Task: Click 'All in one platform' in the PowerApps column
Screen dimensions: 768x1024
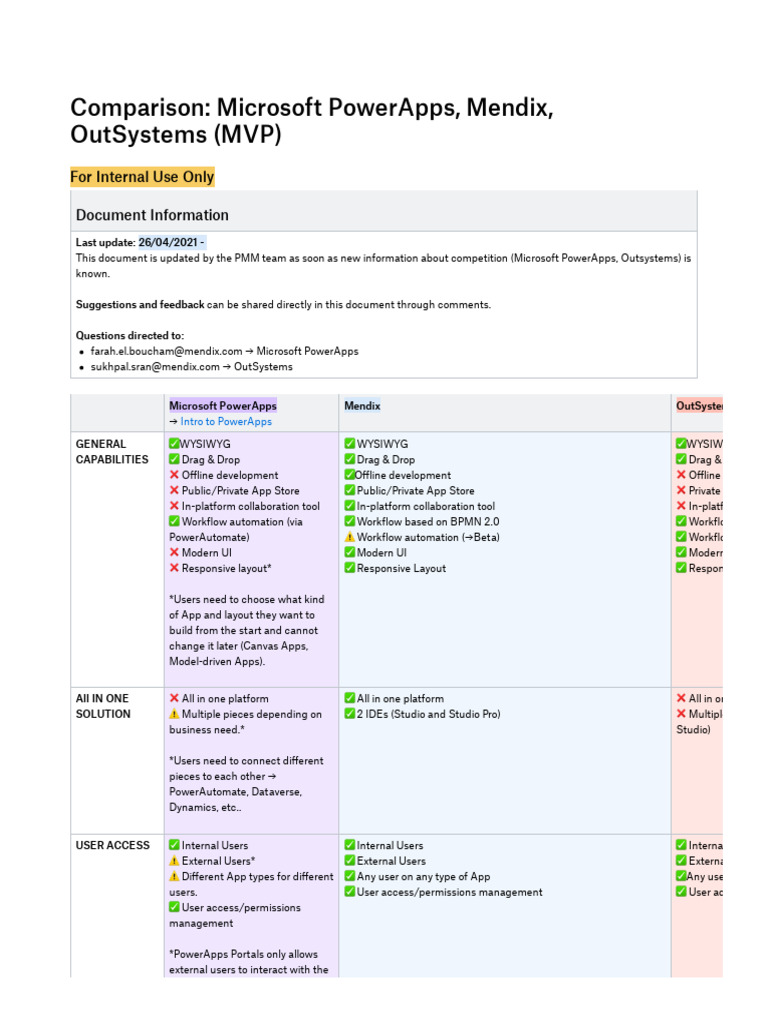Action: coord(225,699)
